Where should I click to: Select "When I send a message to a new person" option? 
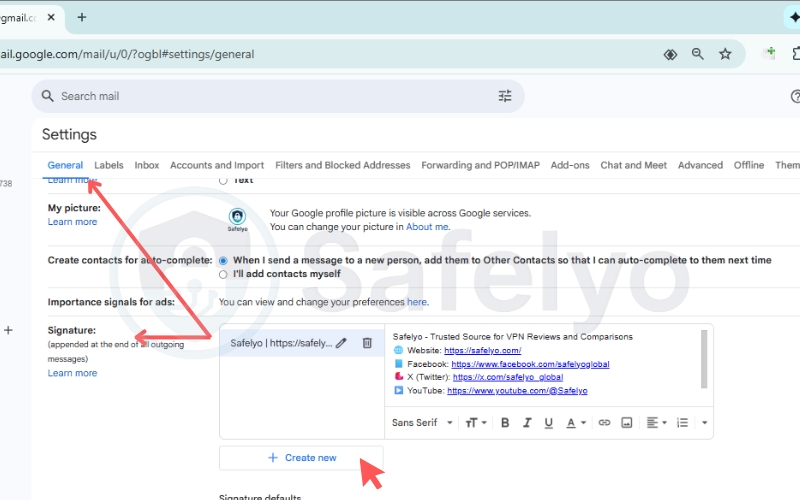(223, 260)
